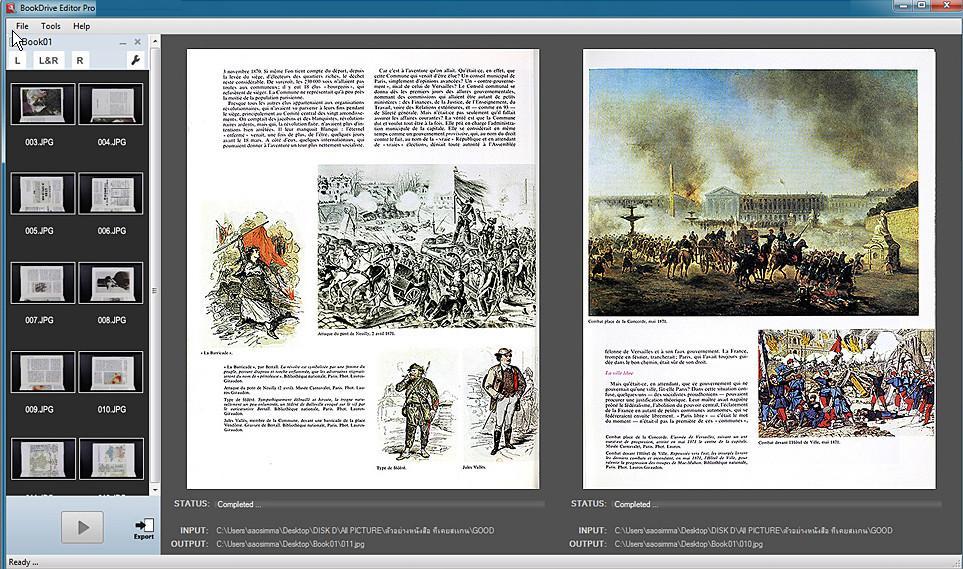
Task: Minimize the Book01 panel
Action: (x=123, y=42)
